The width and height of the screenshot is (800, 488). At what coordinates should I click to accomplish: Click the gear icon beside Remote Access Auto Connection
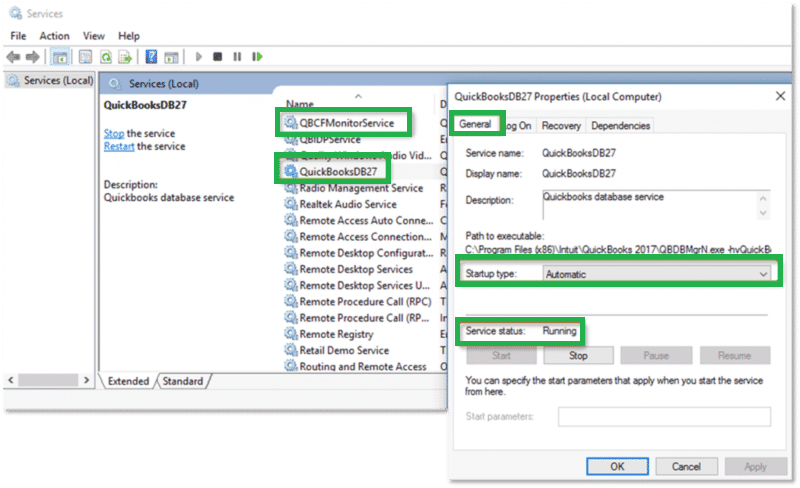tap(291, 221)
